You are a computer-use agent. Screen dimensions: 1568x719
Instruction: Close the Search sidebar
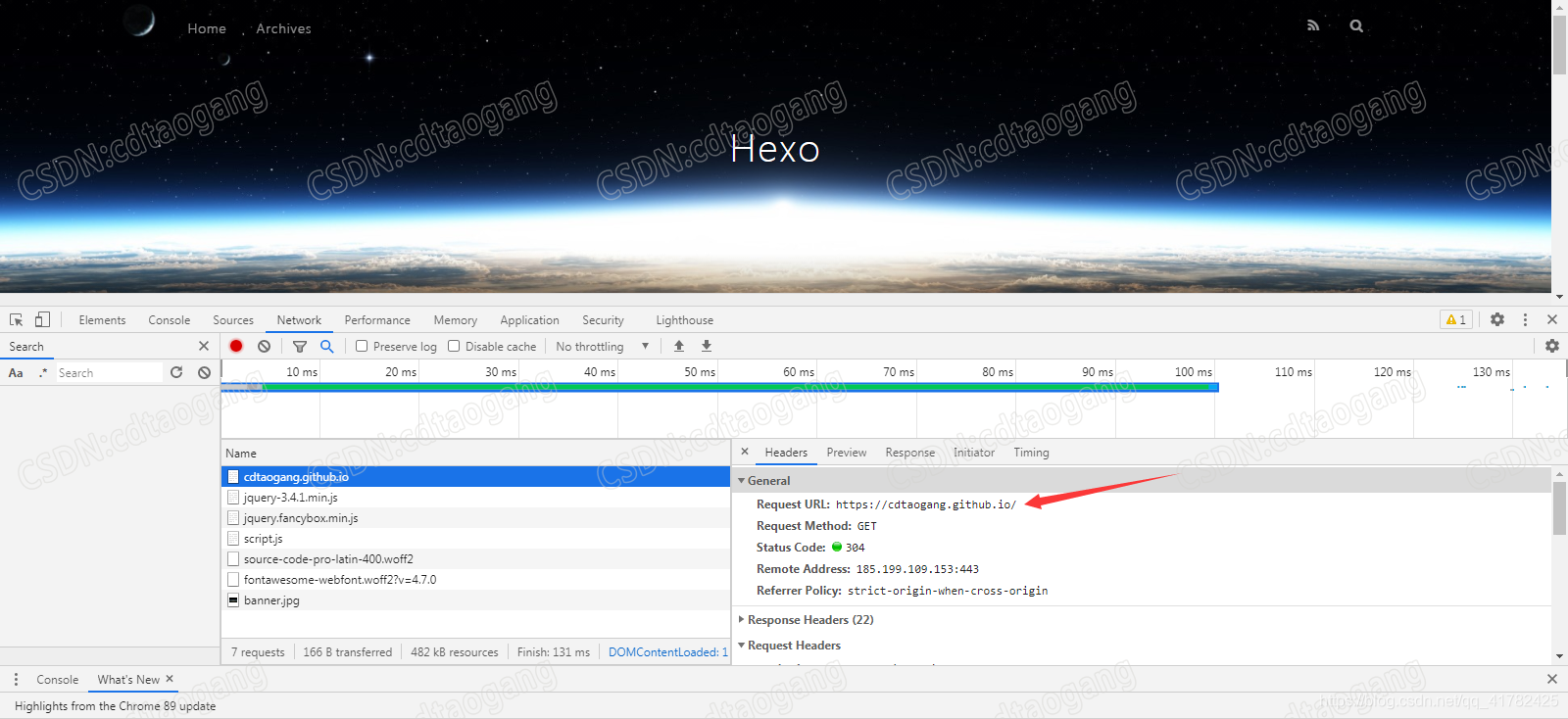[204, 346]
